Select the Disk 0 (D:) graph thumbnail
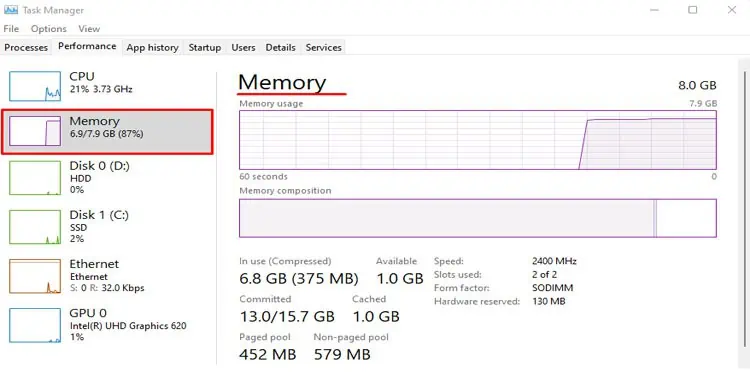 [x=35, y=178]
